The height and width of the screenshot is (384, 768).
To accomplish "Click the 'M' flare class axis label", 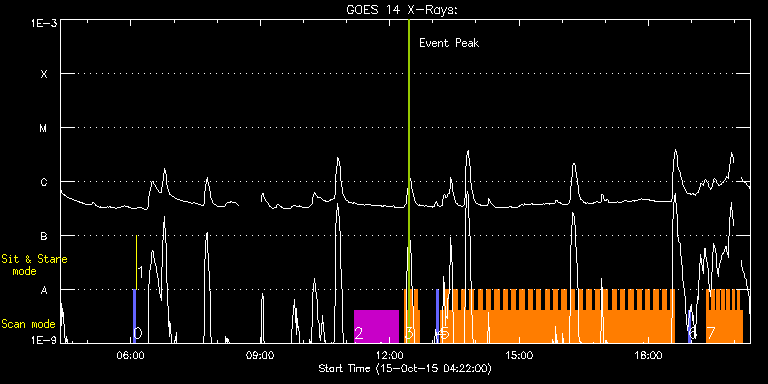I will point(44,128).
